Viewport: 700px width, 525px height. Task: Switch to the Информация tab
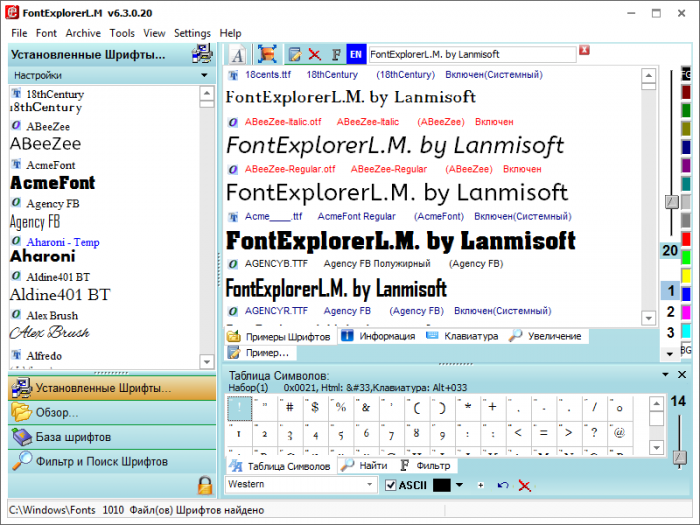pos(378,336)
